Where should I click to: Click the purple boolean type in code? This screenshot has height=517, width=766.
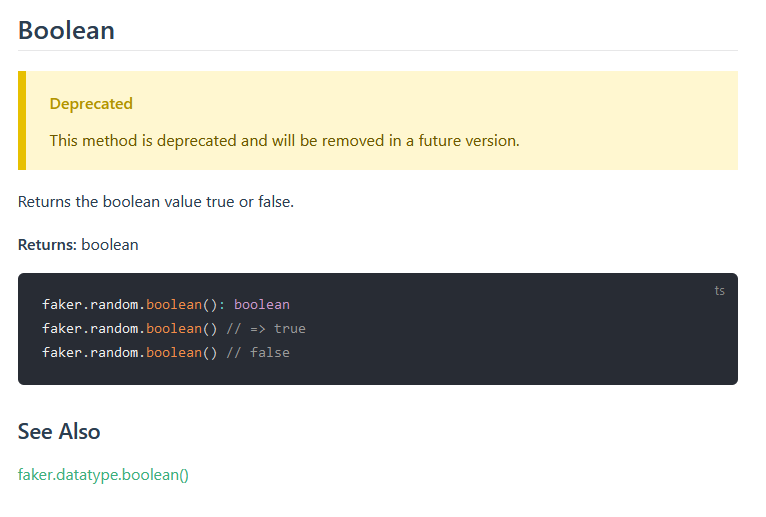[262, 304]
